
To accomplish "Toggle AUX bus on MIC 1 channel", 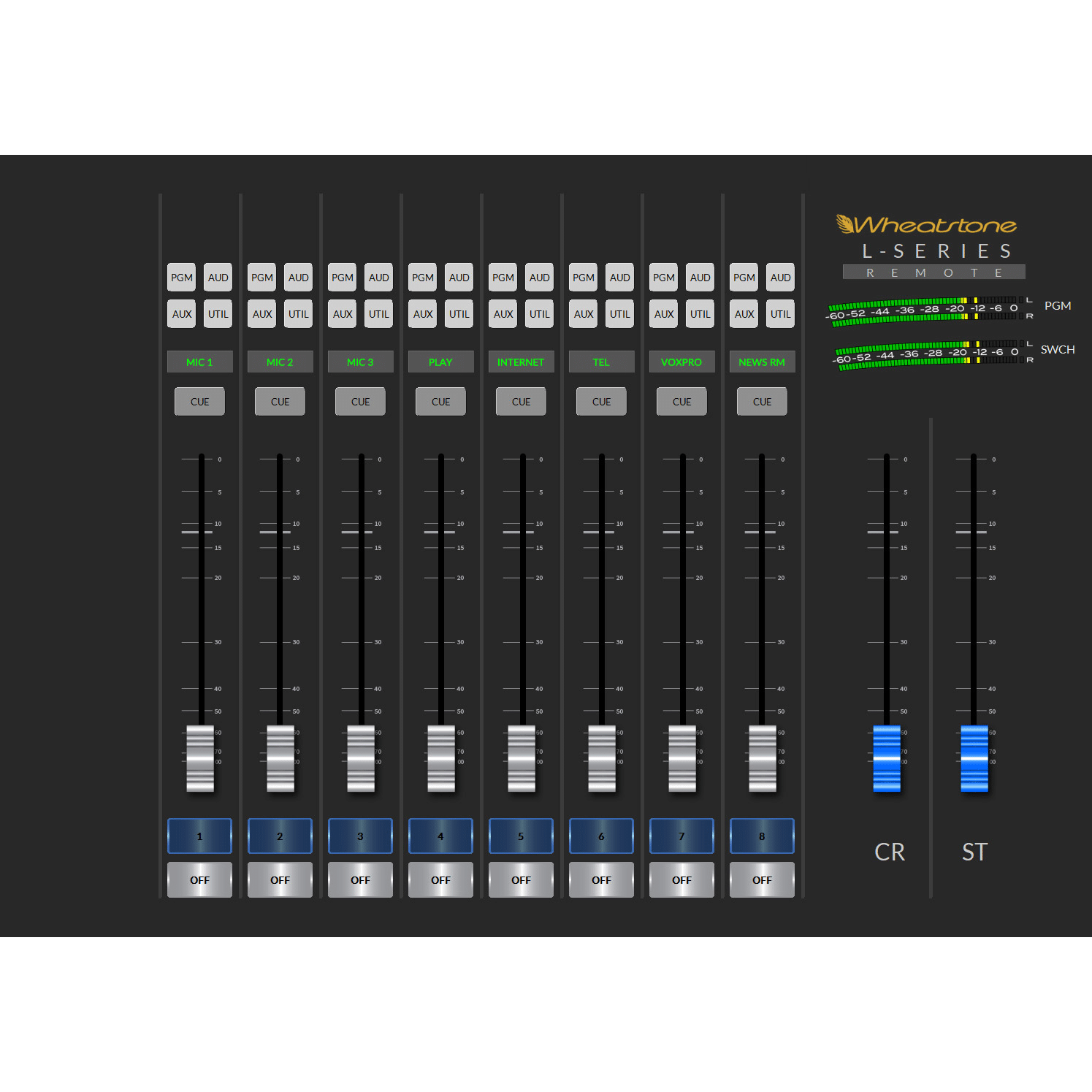I will coord(182,314).
